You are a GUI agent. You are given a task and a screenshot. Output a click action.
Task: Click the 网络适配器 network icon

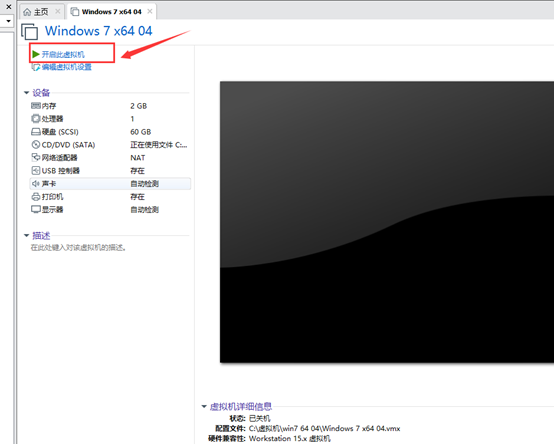click(36, 157)
